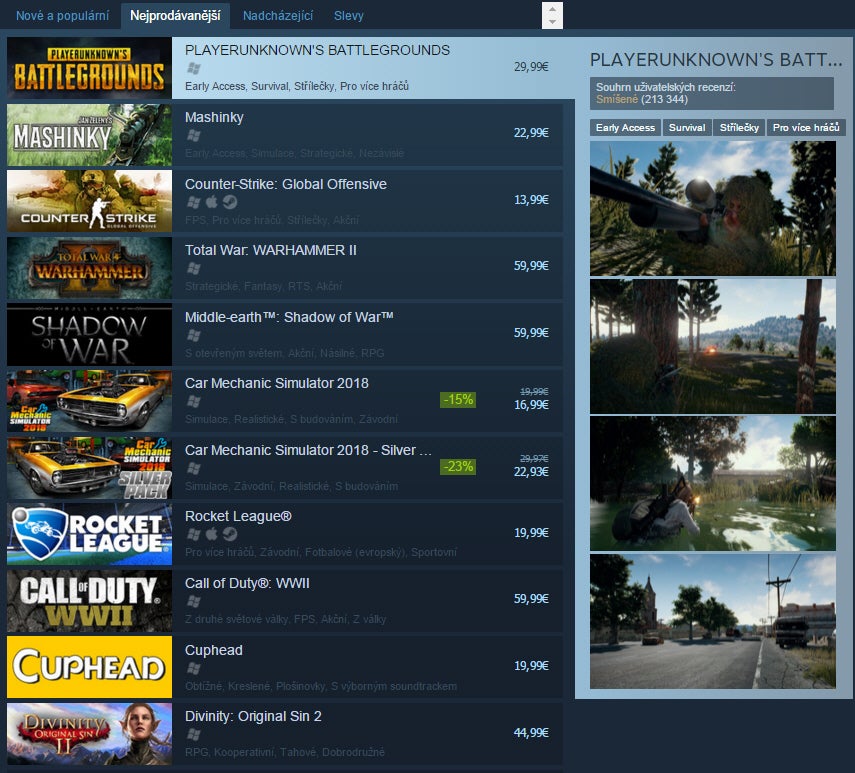855x773 pixels.
Task: Click the Windows icon under Car Mechanic Silver pack
Action: pyautogui.click(x=194, y=468)
